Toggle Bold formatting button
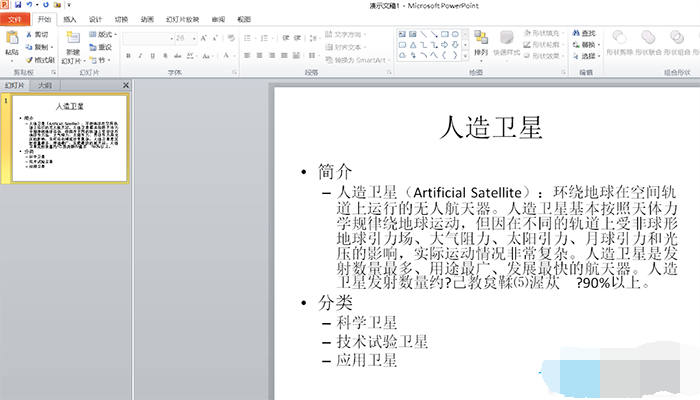Screen dimensions: 700x400 click(129, 56)
